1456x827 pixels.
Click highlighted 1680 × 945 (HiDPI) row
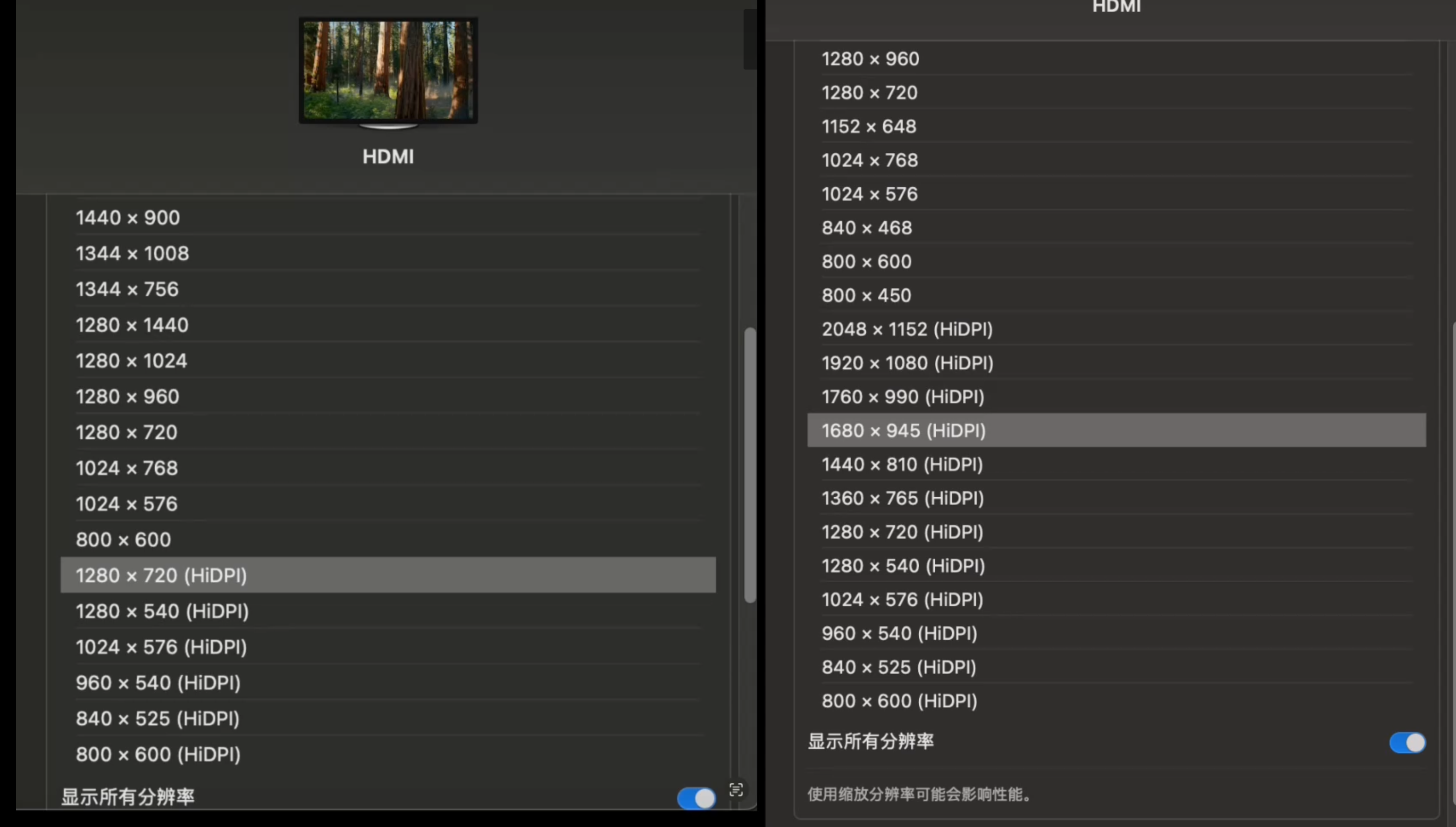click(903, 431)
